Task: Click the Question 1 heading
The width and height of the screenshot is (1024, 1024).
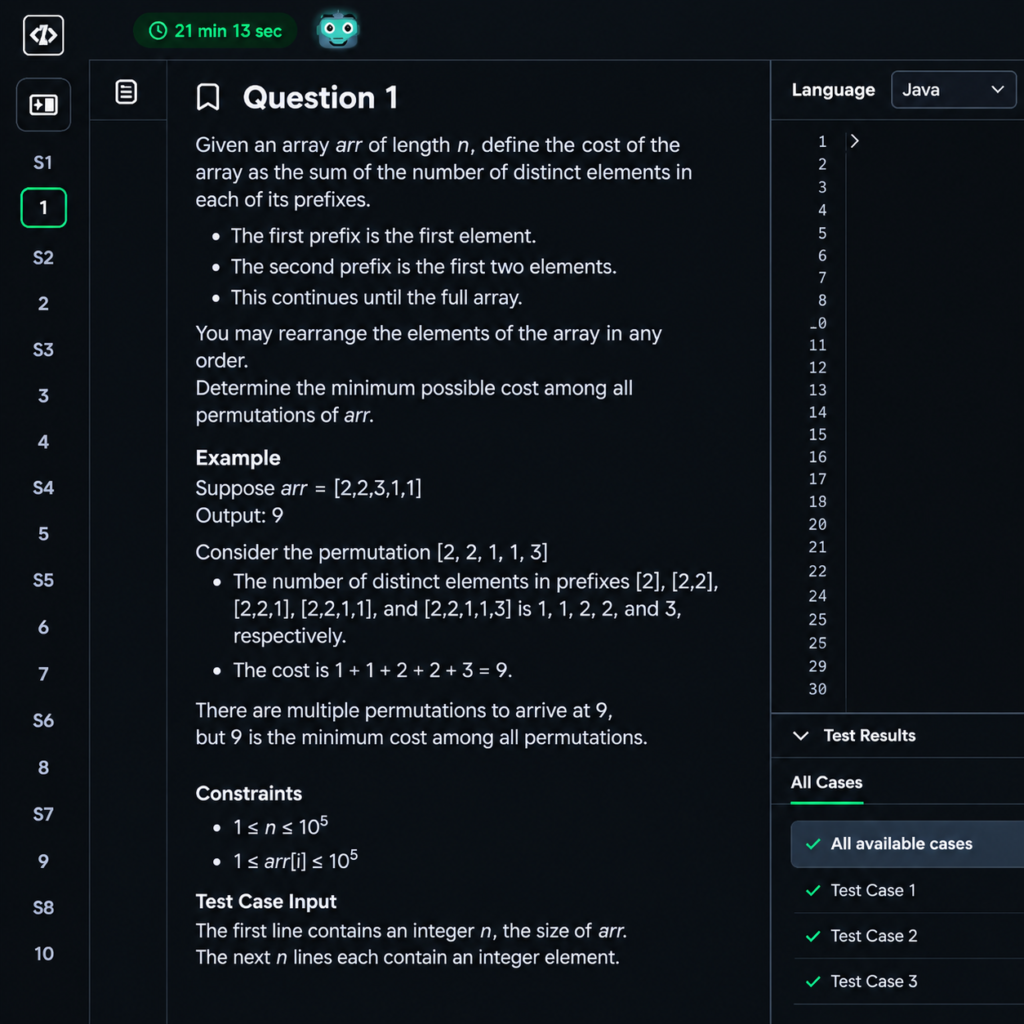Action: (x=320, y=98)
